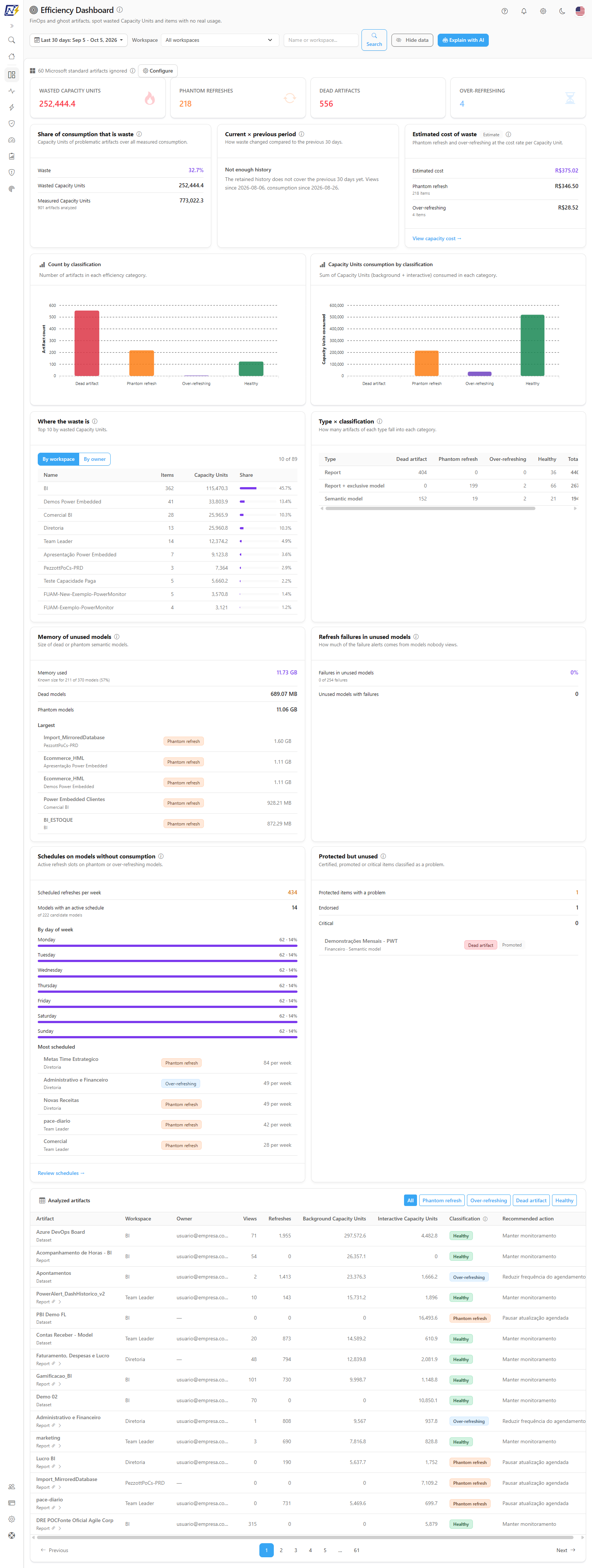Filter analyzed artifacts by Dead artifact
Image resolution: width=592 pixels, height=1568 pixels.
click(x=531, y=1200)
